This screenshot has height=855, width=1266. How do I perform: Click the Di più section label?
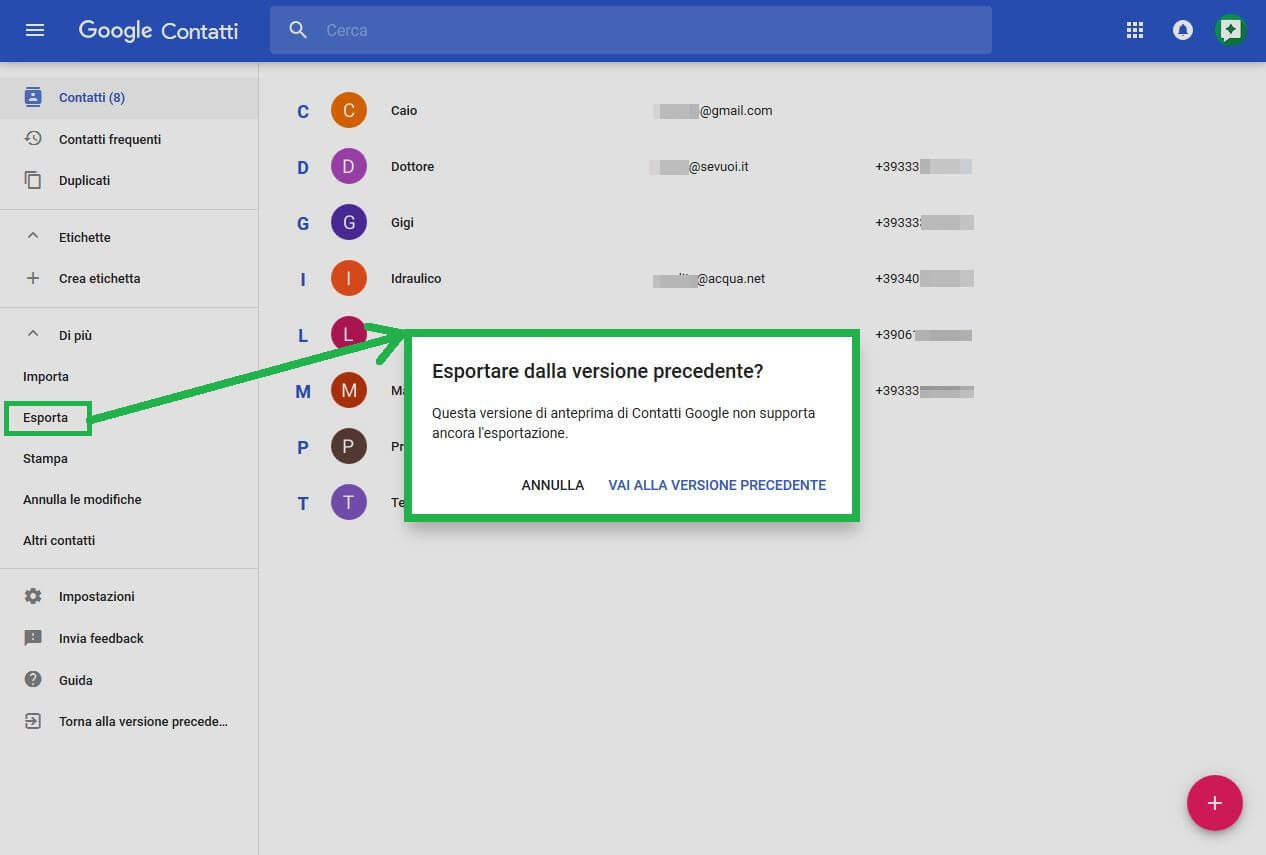(75, 335)
